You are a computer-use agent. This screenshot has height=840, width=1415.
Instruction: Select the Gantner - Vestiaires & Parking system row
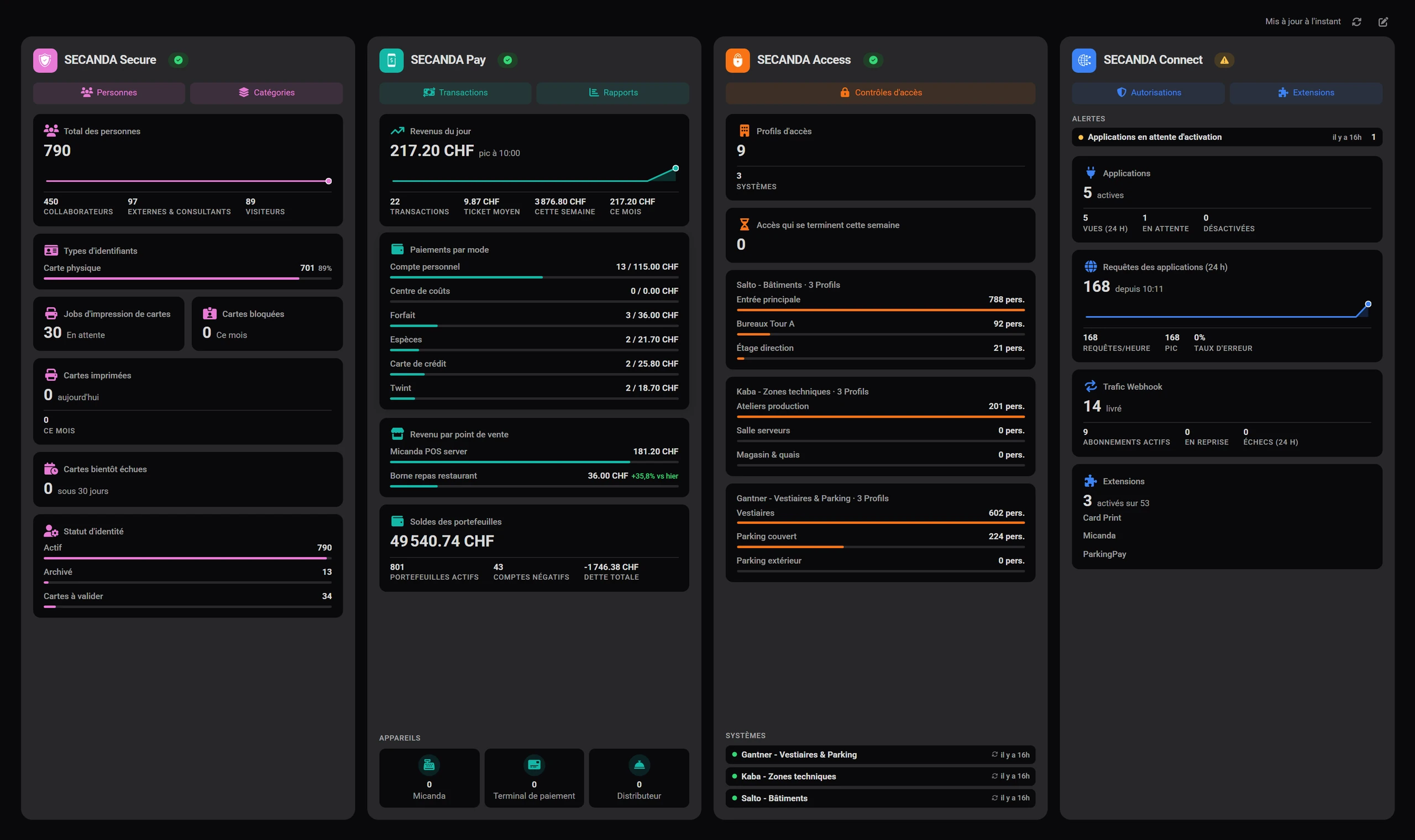tap(880, 754)
